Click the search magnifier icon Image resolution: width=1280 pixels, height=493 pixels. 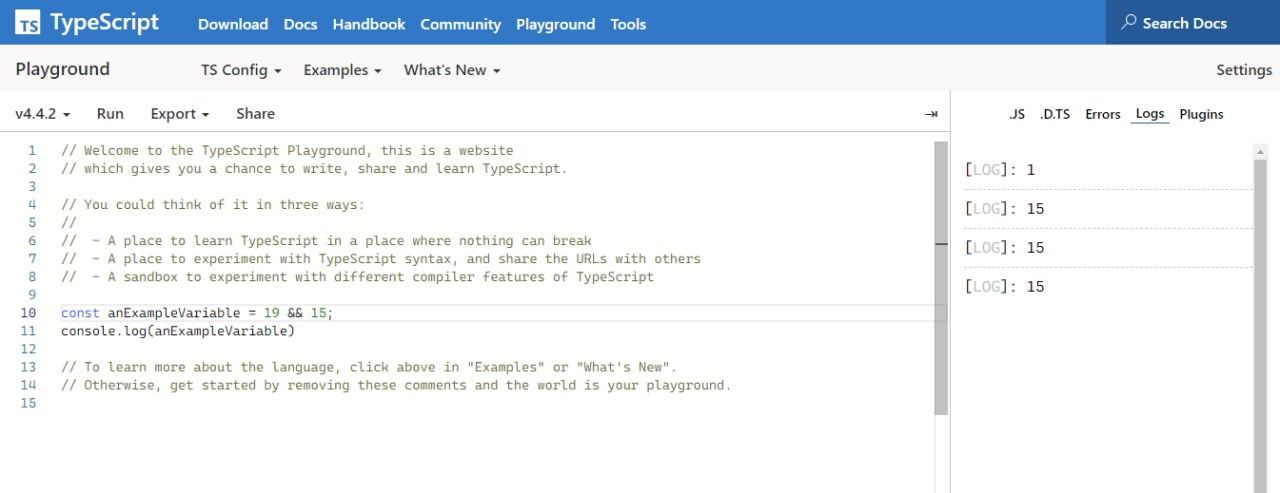click(1129, 22)
